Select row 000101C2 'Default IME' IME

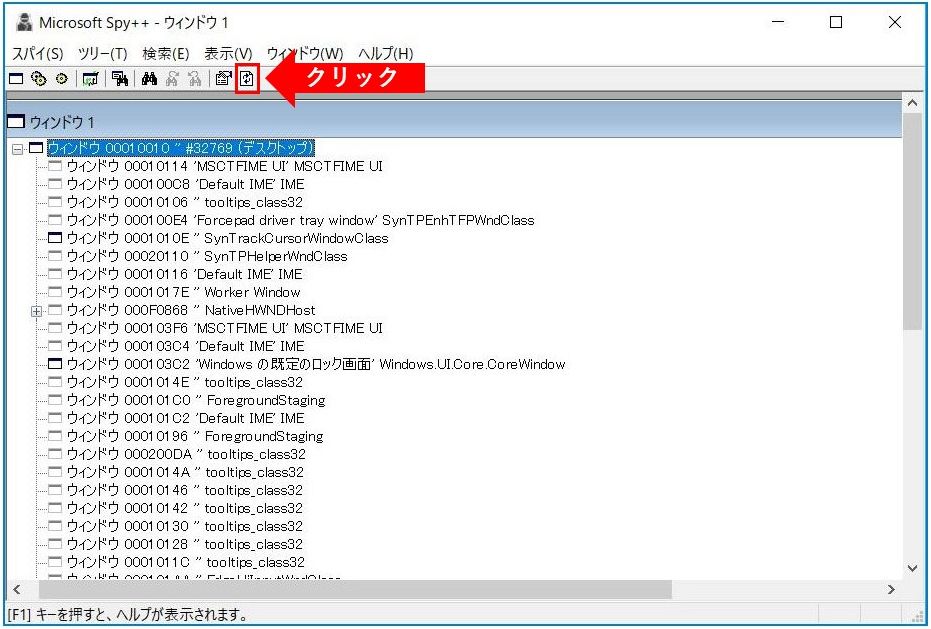click(x=185, y=418)
